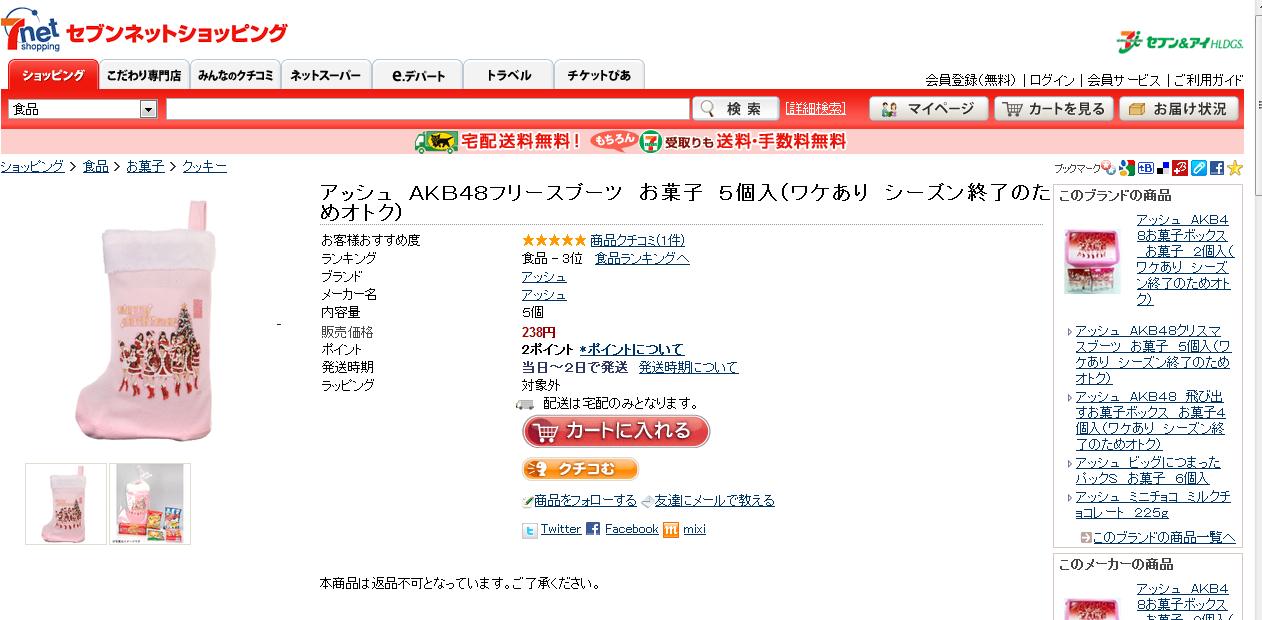This screenshot has width=1262, height=620.
Task: Click the Twitter share icon
Action: click(x=530, y=530)
